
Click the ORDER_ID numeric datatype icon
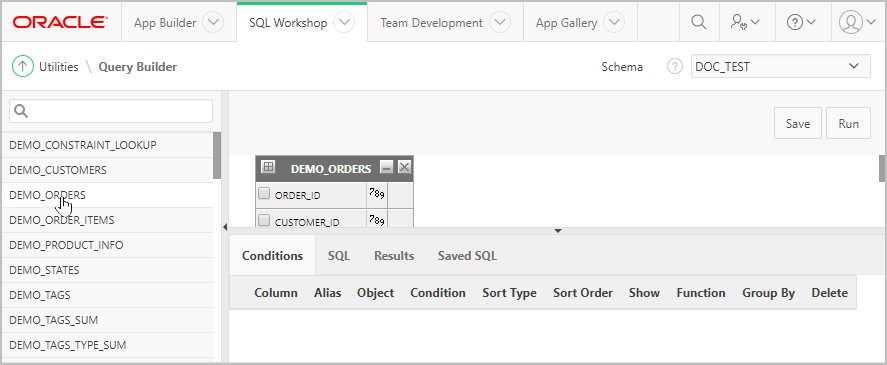[x=377, y=194]
